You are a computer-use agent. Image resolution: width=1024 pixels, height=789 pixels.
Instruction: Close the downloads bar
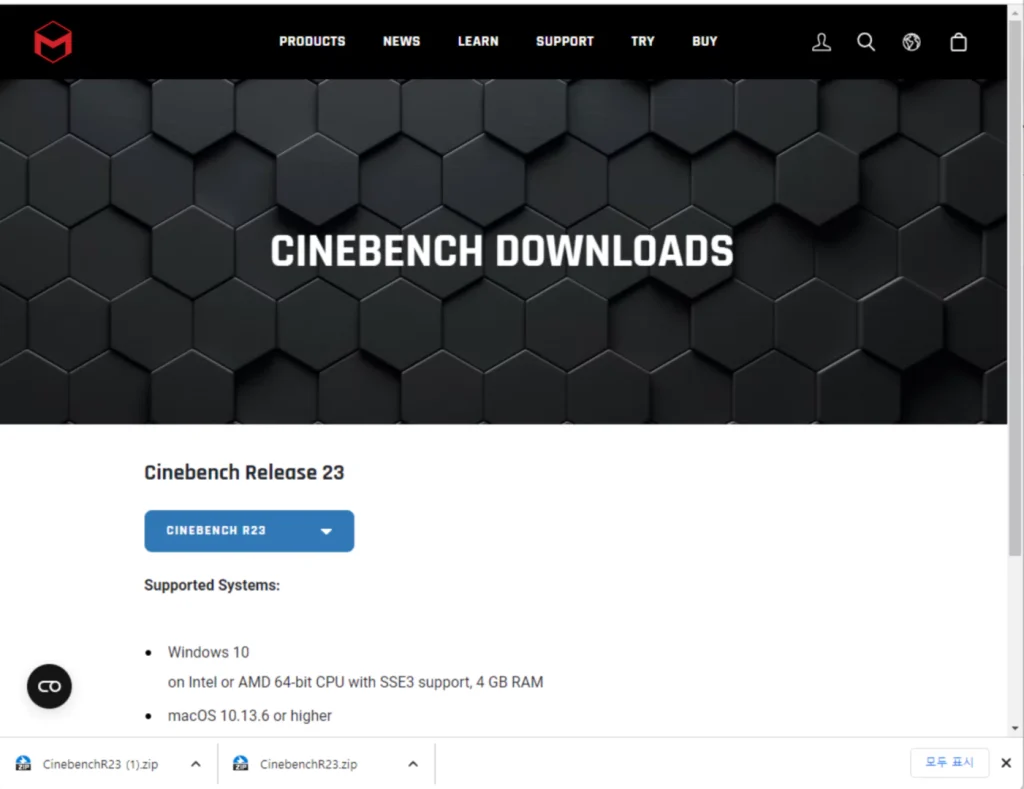pos(1006,763)
